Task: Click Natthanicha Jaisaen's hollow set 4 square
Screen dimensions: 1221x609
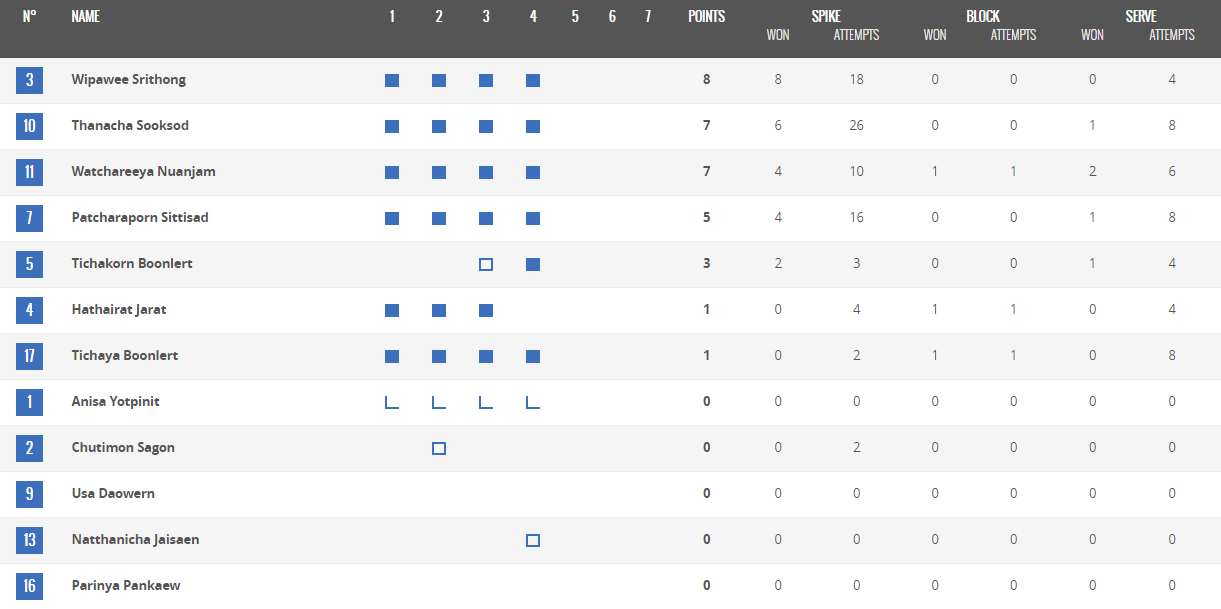Action: pos(533,540)
